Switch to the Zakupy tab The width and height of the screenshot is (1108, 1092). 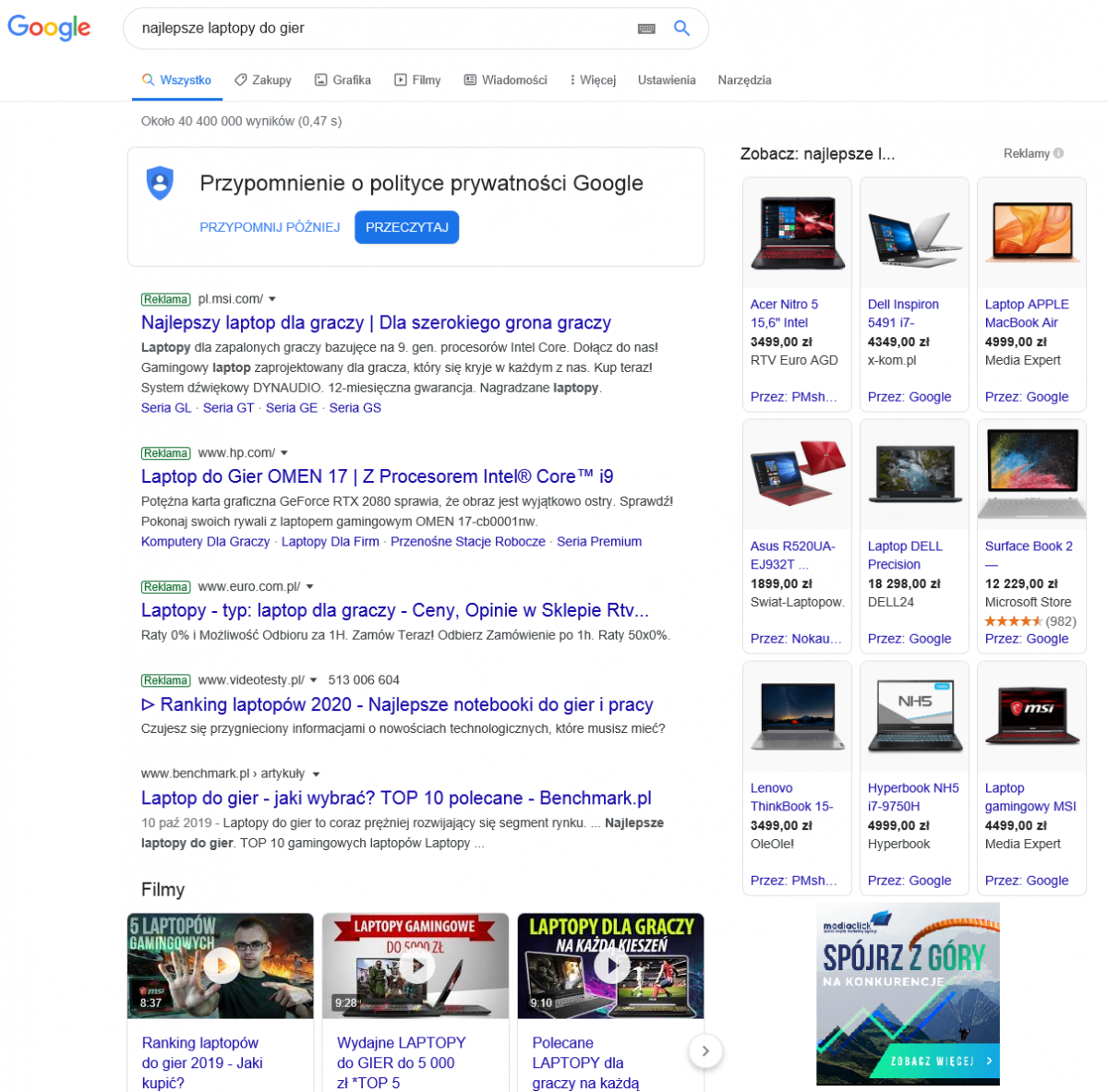(x=263, y=80)
